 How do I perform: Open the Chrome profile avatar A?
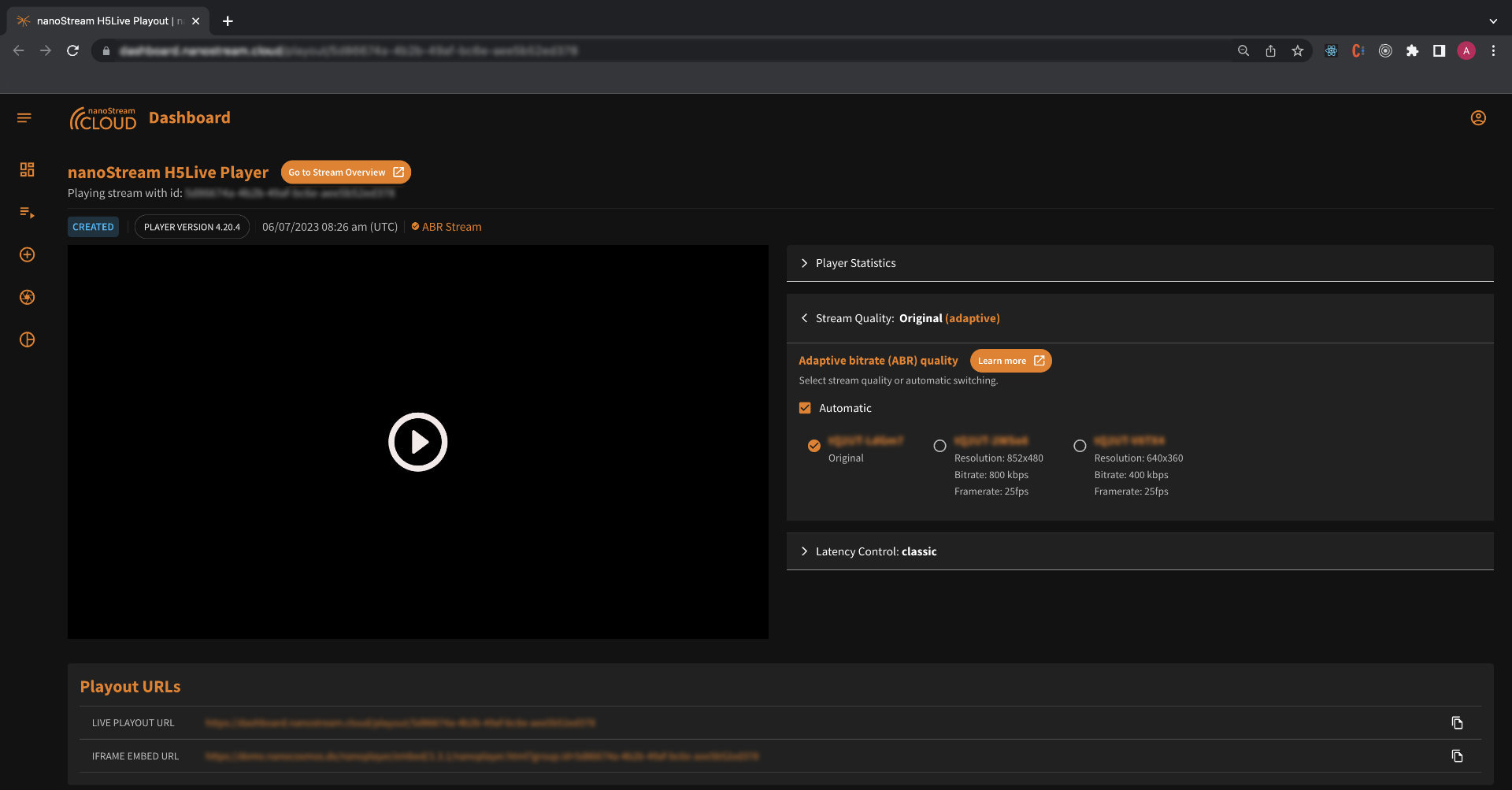[1466, 50]
